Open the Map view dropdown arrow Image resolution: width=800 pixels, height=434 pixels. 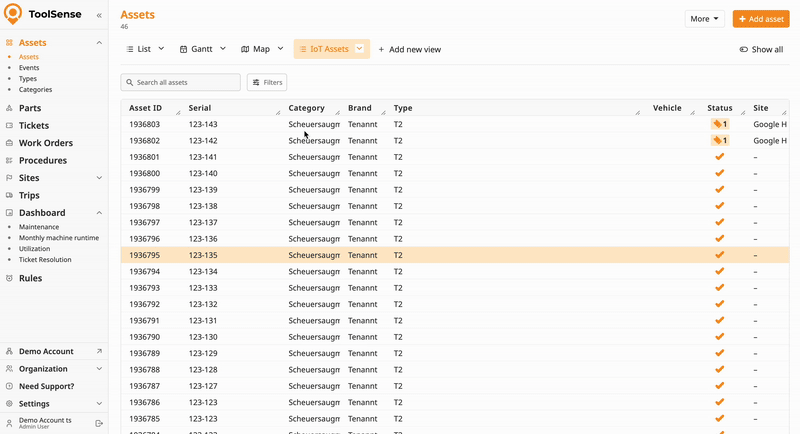(281, 49)
